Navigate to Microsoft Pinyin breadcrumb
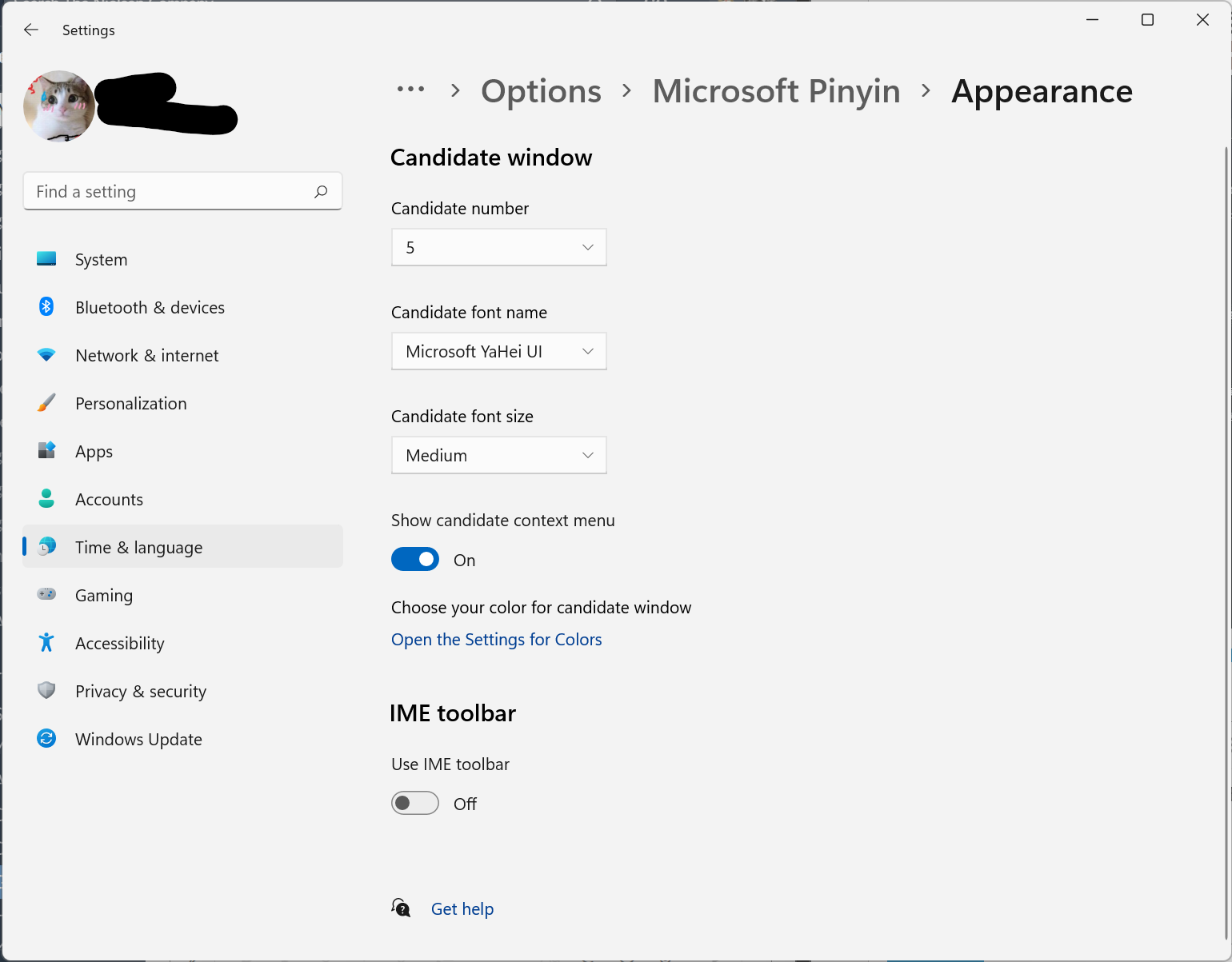Viewport: 1232px width, 962px height. coord(776,92)
